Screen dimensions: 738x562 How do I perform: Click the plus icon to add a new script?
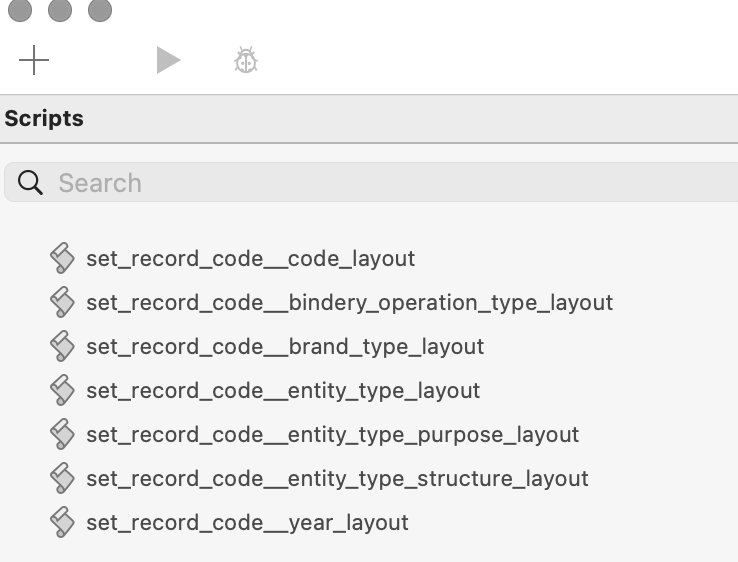[34, 60]
